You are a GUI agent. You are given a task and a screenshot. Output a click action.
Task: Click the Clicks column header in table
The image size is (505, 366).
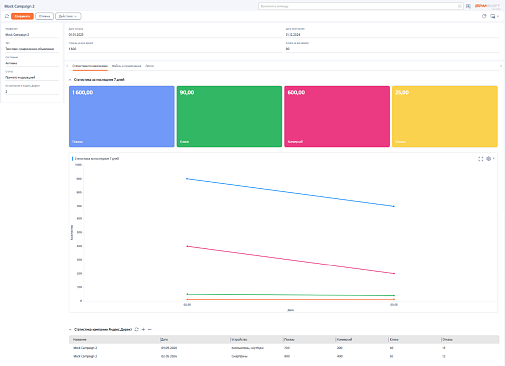tap(394, 340)
